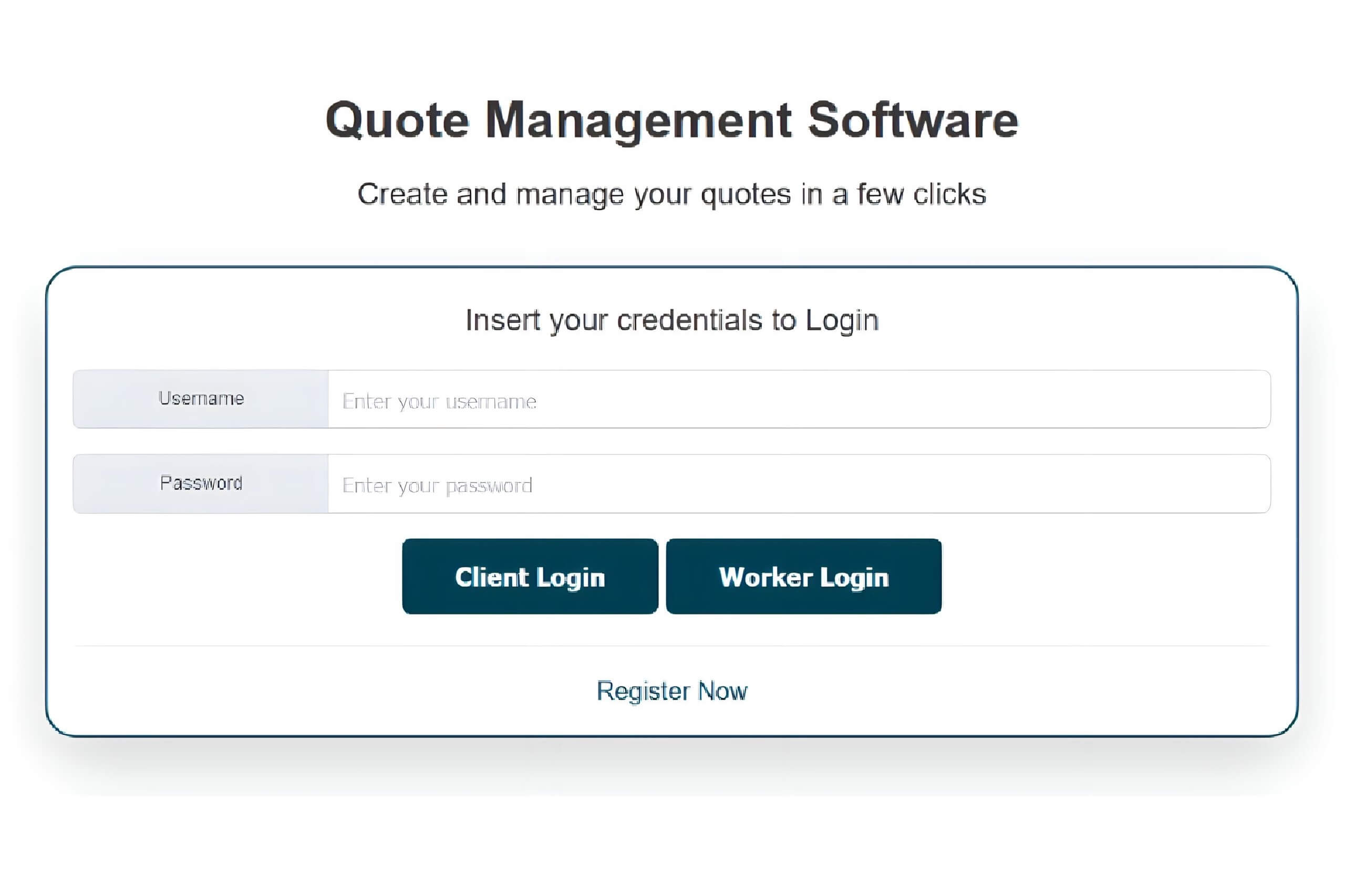Click the 'Enter your username' placeholder text
This screenshot has height=896, width=1345.
point(439,401)
